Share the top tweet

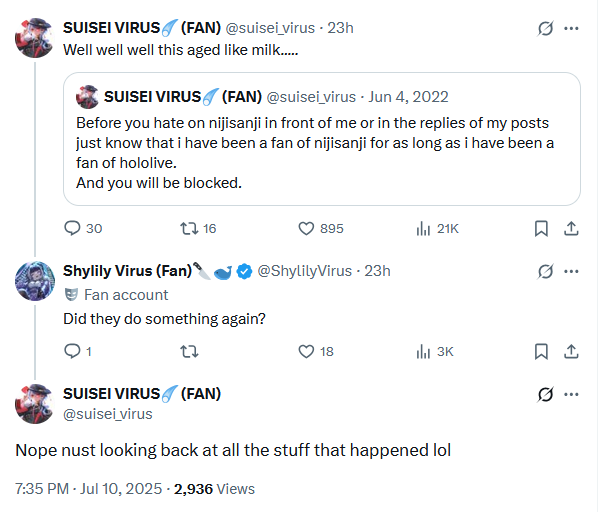coord(571,228)
